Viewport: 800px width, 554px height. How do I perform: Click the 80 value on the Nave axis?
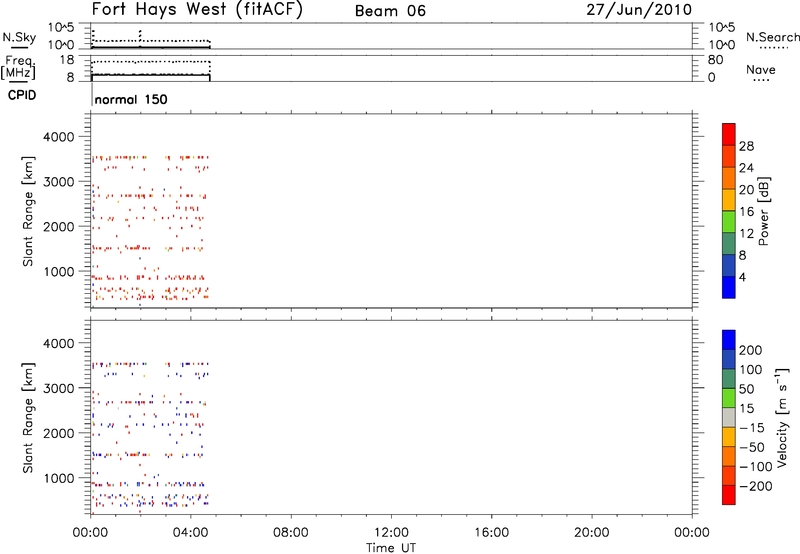(x=715, y=60)
